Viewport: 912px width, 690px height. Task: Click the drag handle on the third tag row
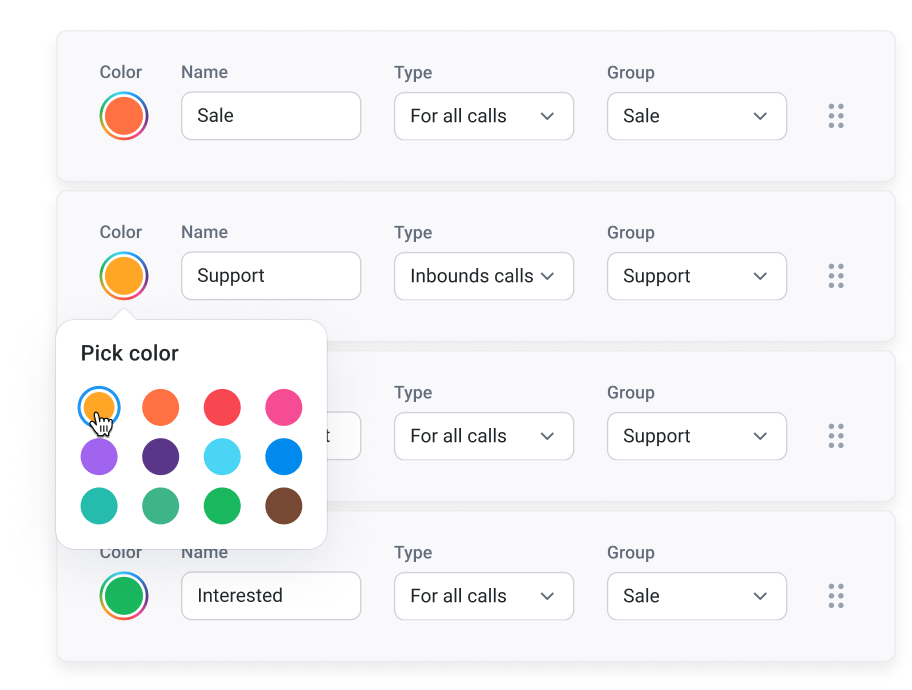pos(837,436)
